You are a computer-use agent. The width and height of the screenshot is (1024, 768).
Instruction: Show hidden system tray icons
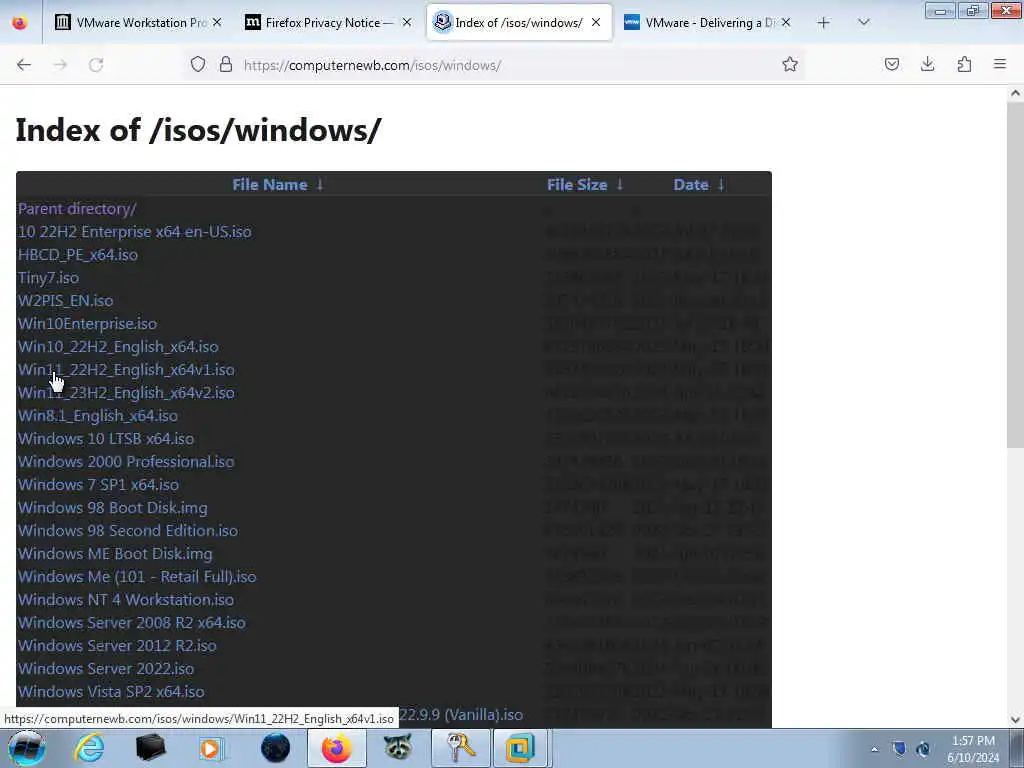tap(874, 749)
